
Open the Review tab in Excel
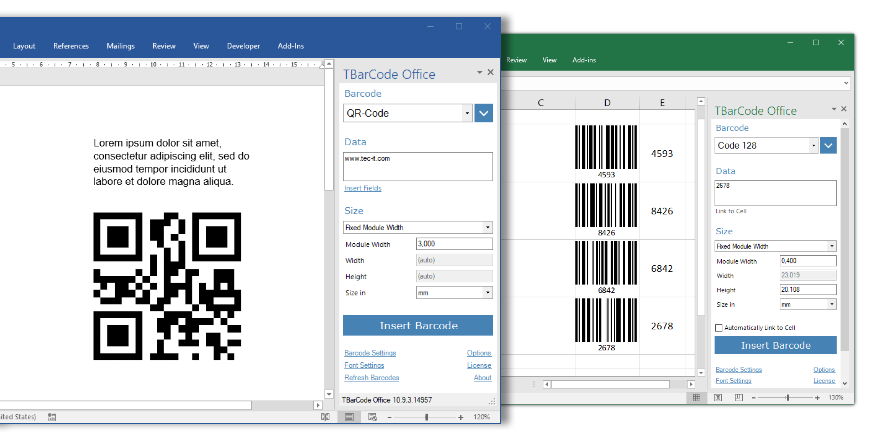[x=516, y=60]
